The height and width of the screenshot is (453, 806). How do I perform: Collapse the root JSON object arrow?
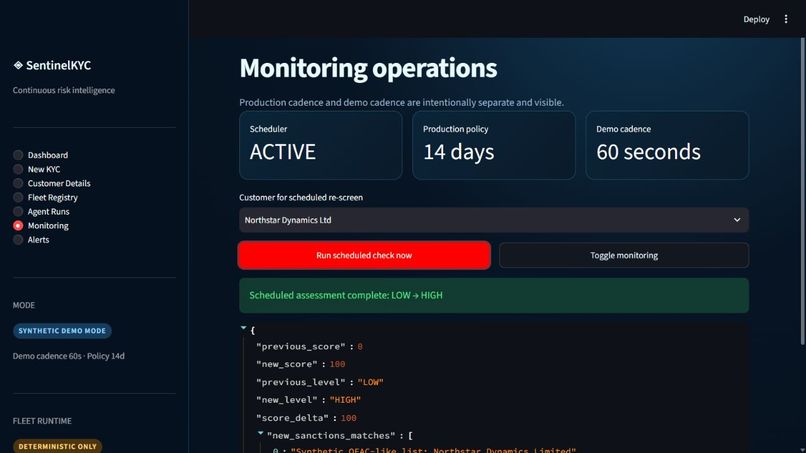point(243,328)
